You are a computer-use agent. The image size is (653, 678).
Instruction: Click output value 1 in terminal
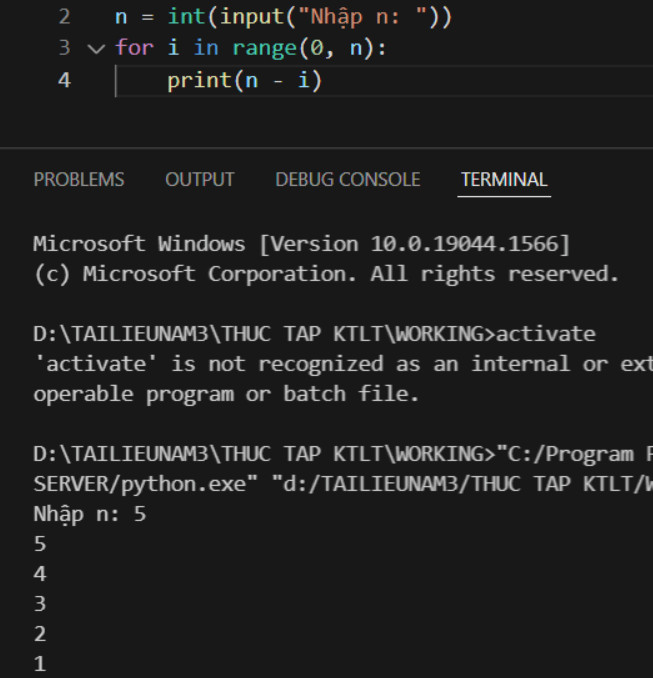click(40, 664)
